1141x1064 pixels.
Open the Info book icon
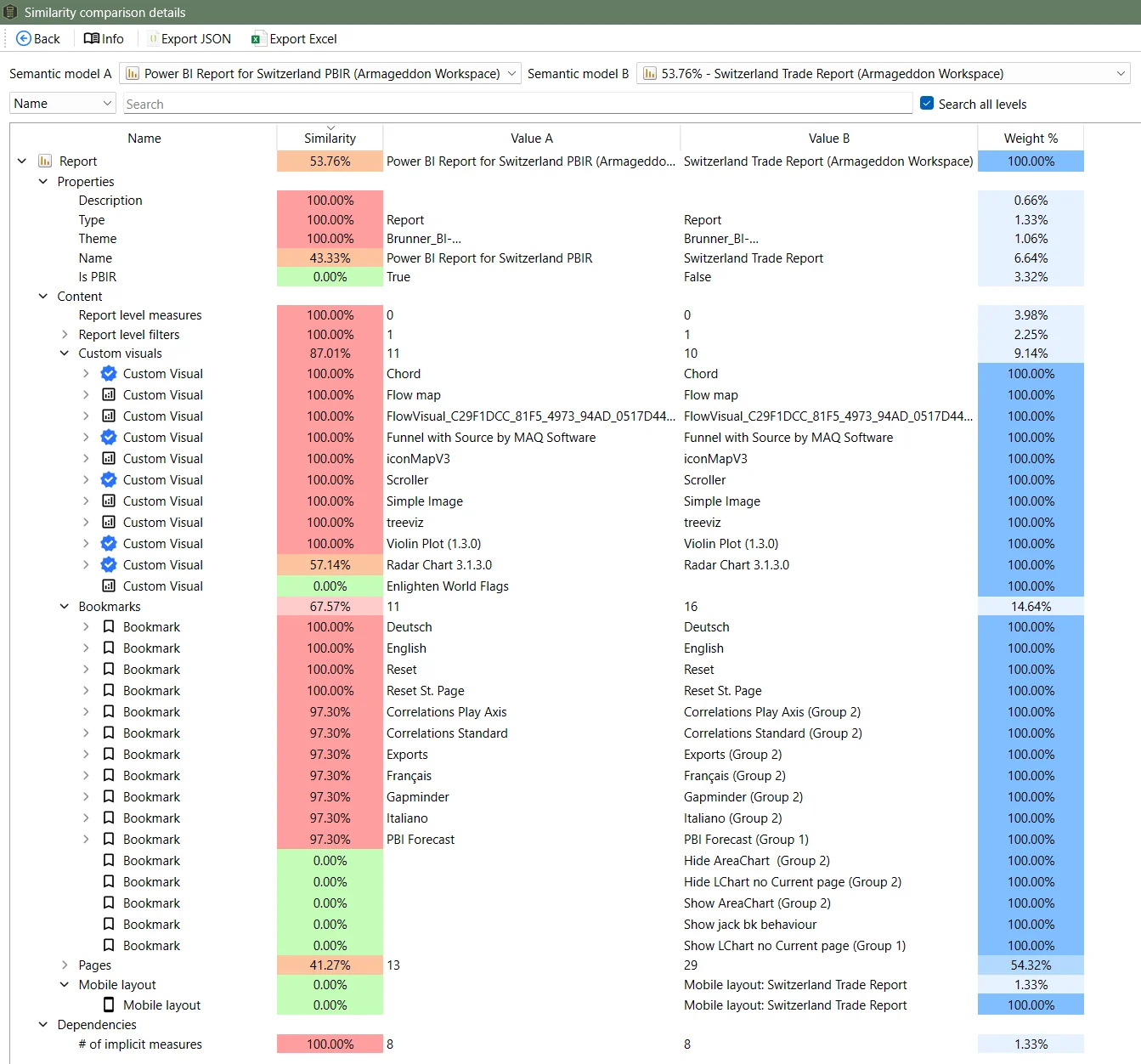point(91,38)
